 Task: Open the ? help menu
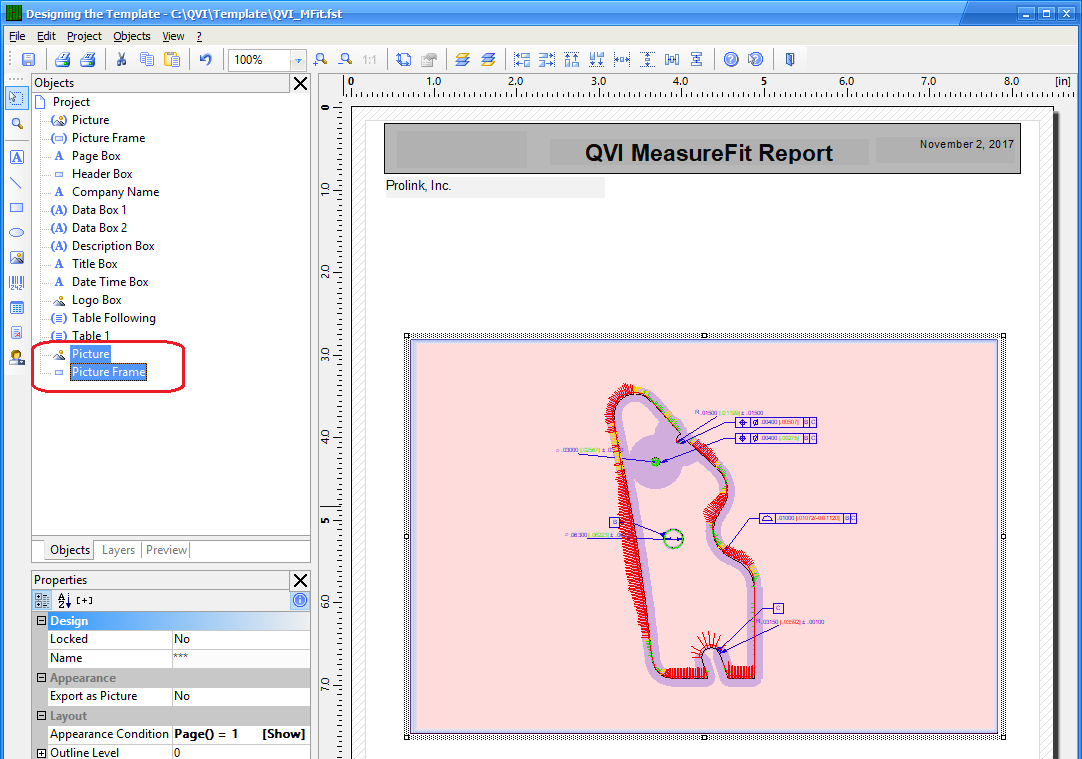click(199, 36)
